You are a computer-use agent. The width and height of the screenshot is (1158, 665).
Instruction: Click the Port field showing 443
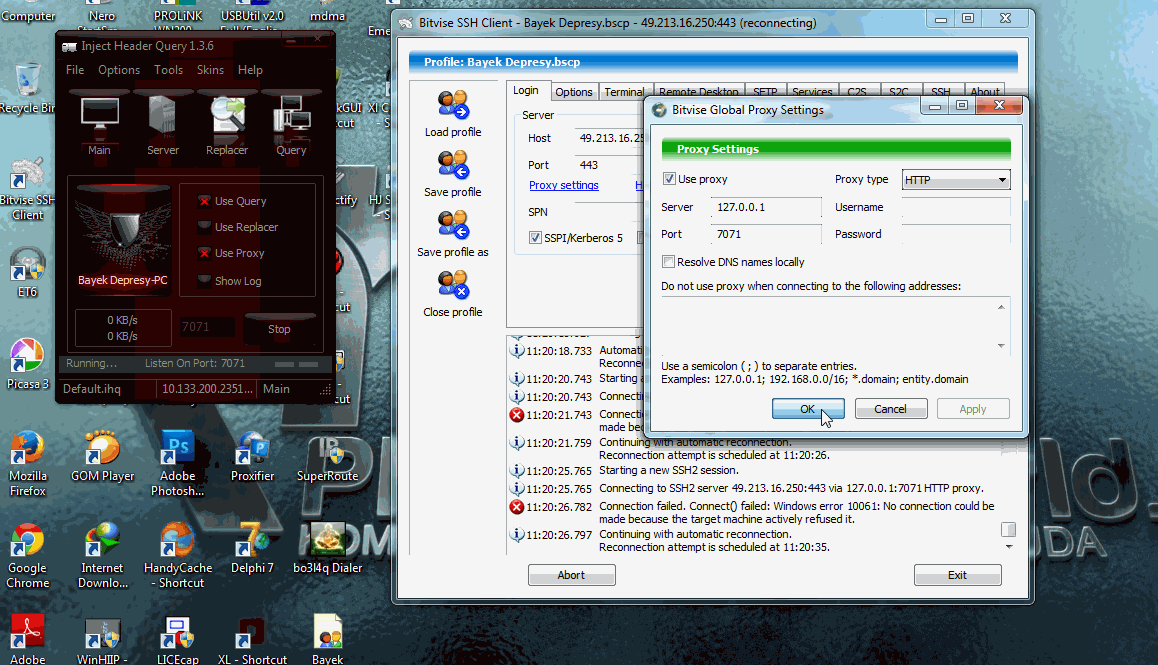[609, 165]
